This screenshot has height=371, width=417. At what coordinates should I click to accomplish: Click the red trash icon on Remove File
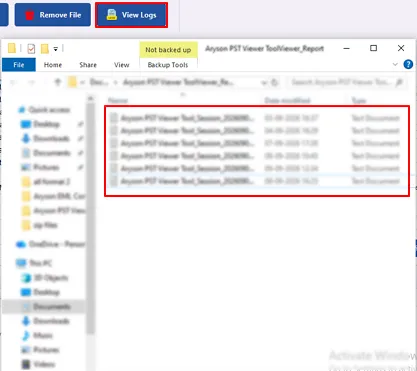coord(29,15)
